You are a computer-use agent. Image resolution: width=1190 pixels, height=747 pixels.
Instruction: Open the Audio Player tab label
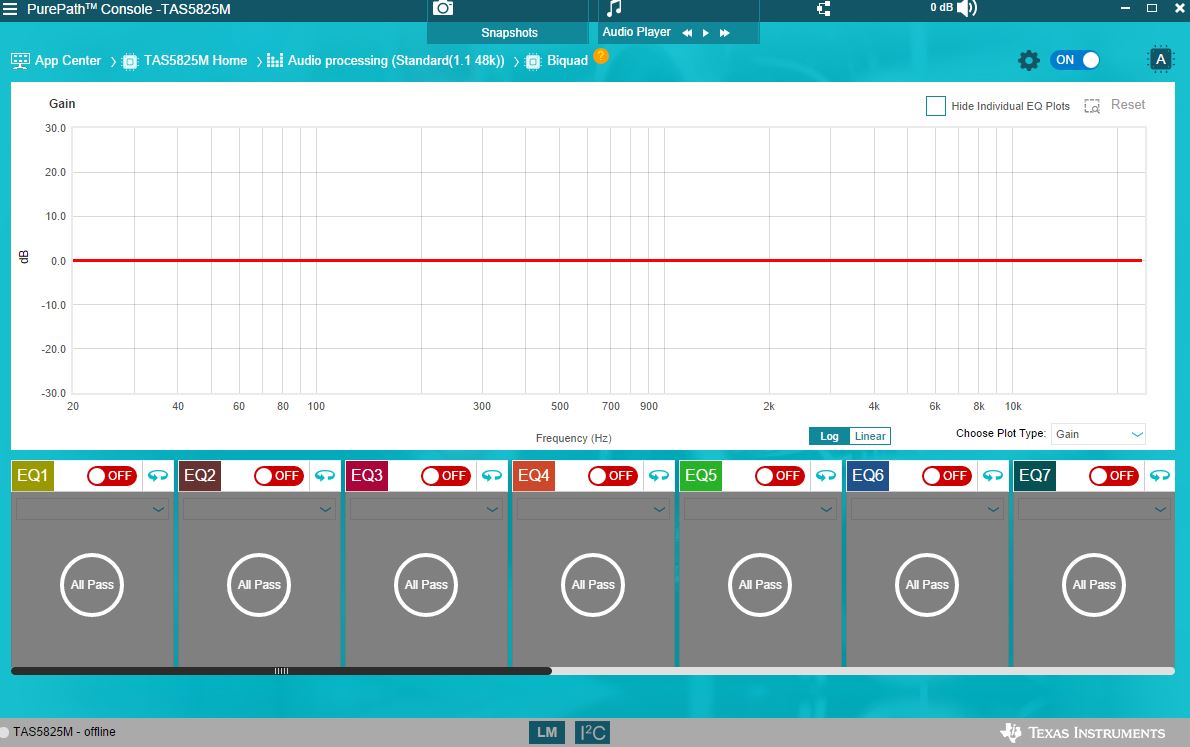[636, 32]
